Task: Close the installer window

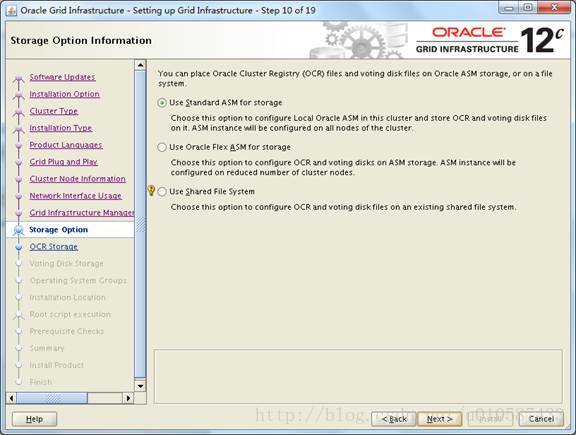Action: [554, 8]
